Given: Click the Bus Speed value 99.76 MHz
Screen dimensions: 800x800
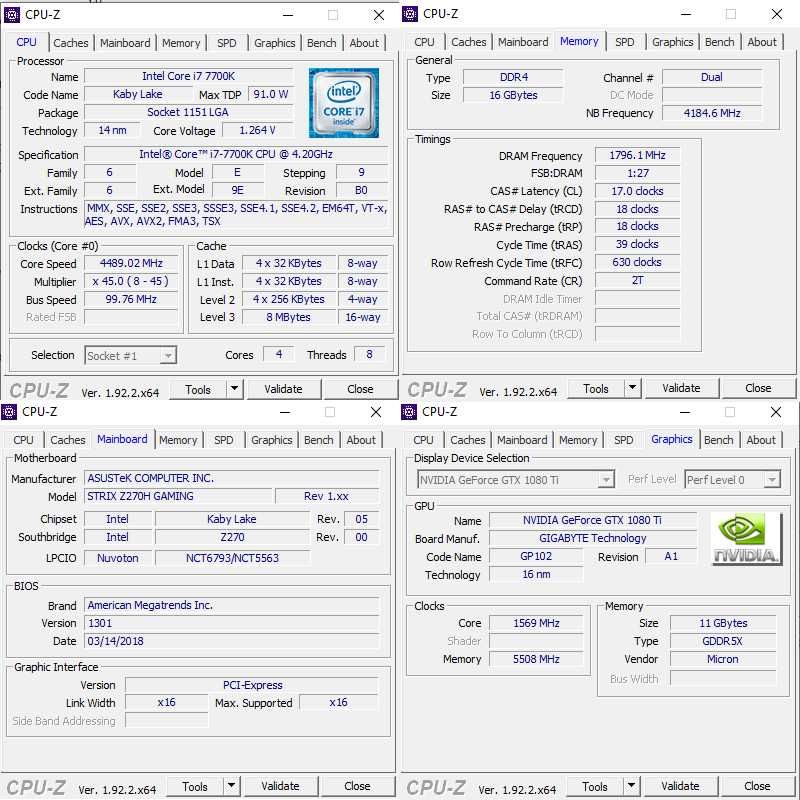Looking at the screenshot, I should coord(131,299).
